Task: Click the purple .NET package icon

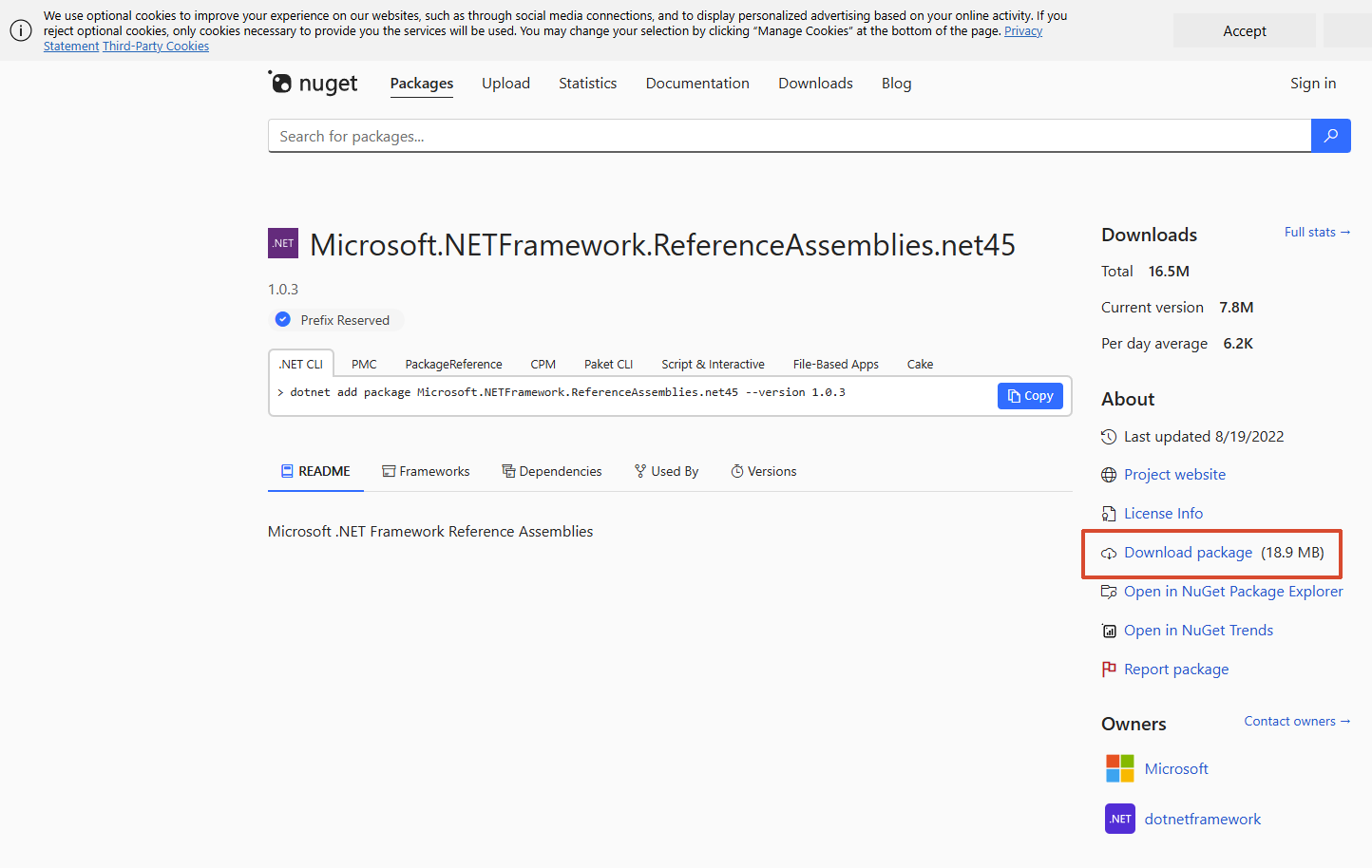Action: (x=283, y=243)
